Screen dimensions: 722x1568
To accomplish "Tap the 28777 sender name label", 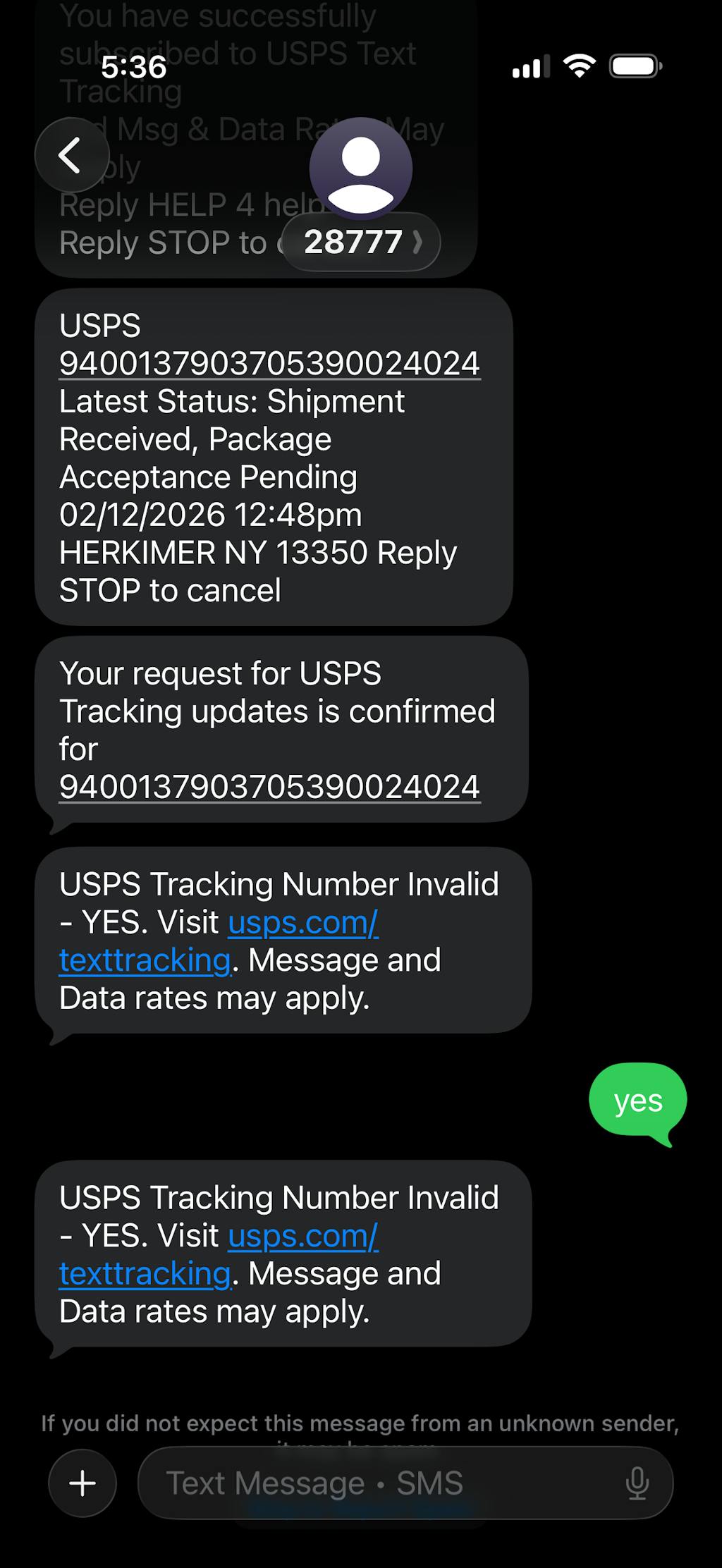I will coord(353,243).
